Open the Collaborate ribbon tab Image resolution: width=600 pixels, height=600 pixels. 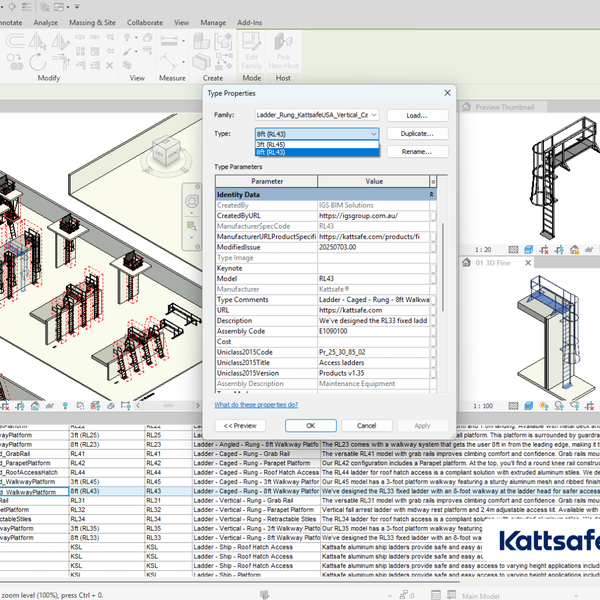[145, 23]
